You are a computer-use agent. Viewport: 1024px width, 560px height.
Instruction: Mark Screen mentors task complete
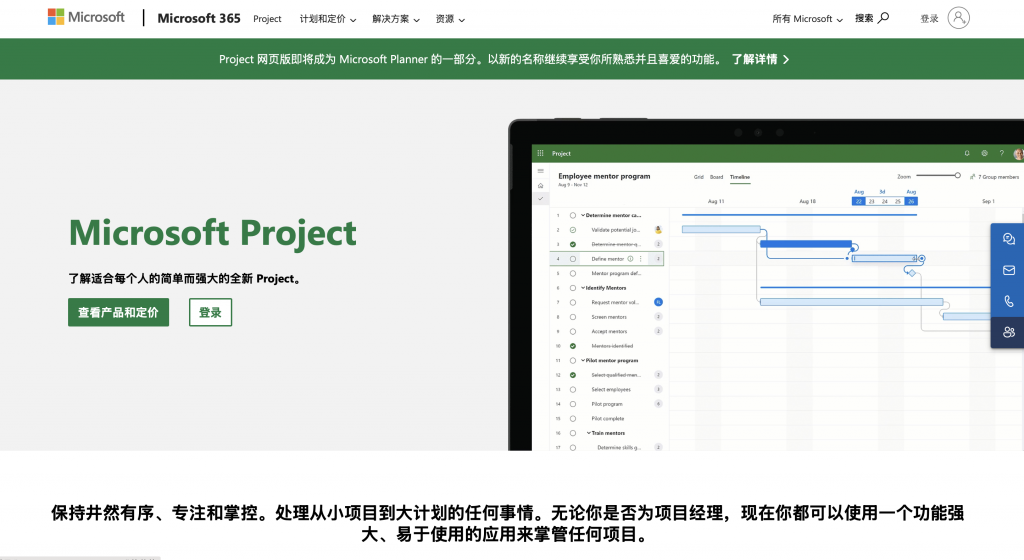tap(573, 317)
